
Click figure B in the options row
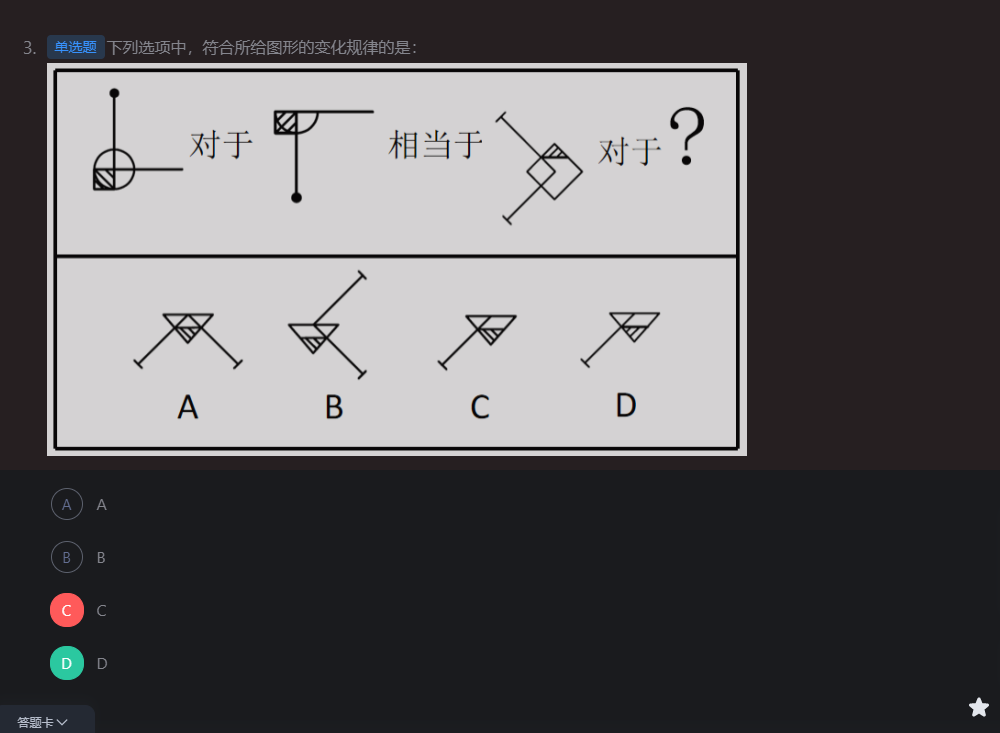(x=328, y=325)
